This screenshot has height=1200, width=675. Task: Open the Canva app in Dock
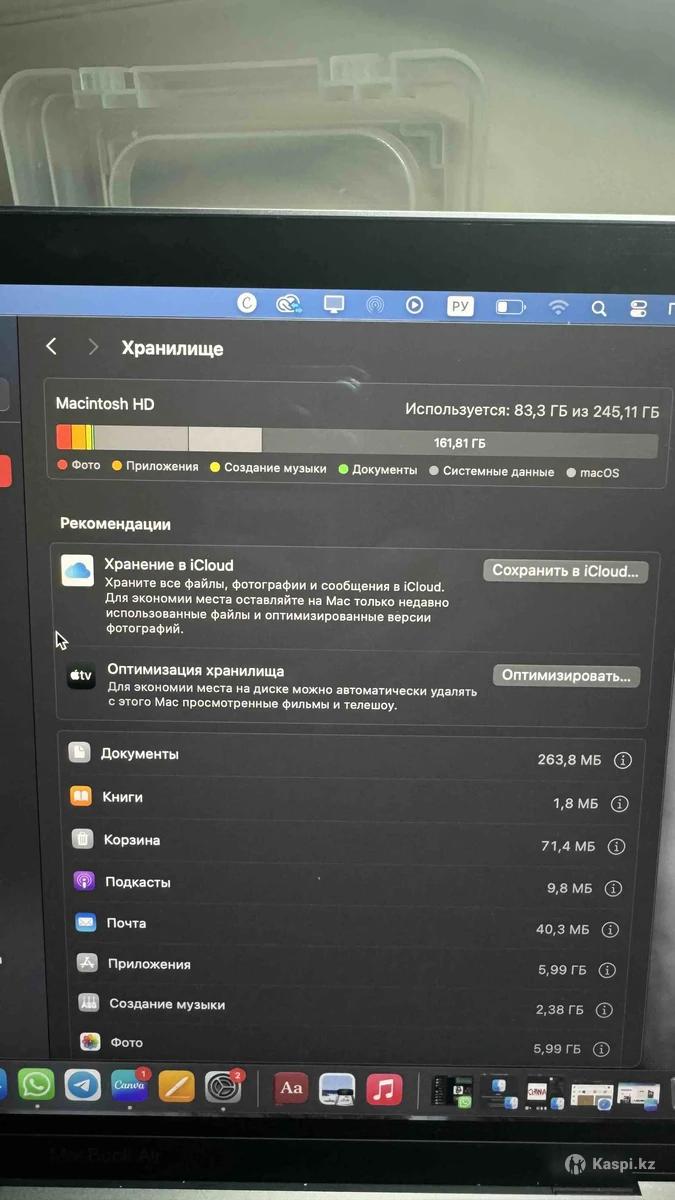point(129,1087)
